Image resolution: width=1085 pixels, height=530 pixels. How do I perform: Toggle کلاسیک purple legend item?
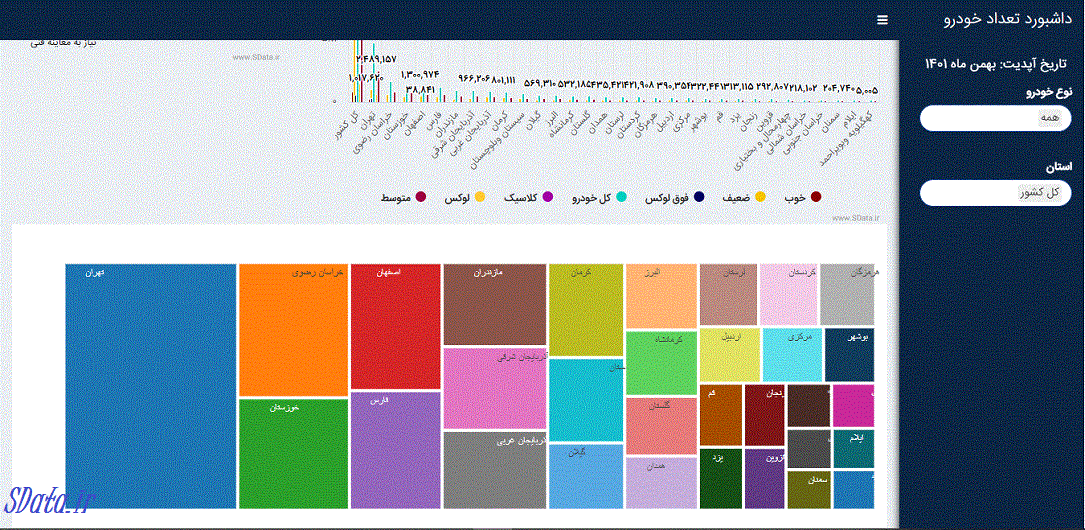coord(547,197)
